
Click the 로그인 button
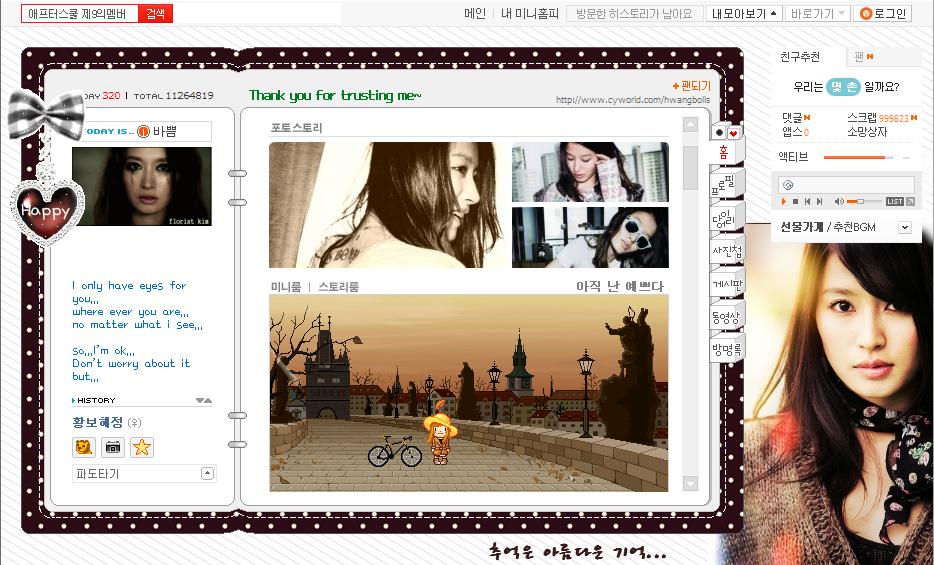coord(883,14)
